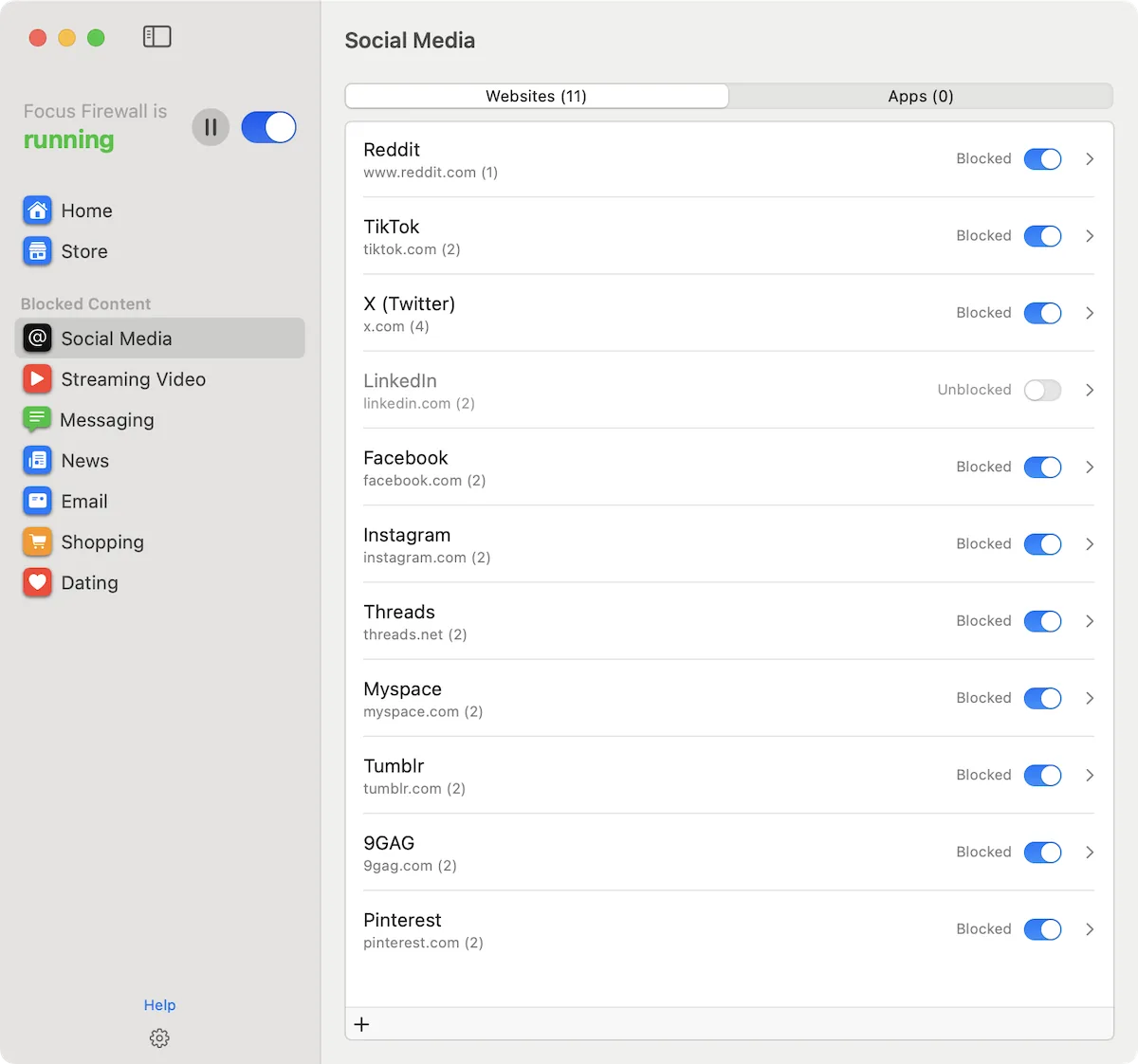The image size is (1138, 1064).
Task: Click the Email envelope icon
Action: pos(37,502)
